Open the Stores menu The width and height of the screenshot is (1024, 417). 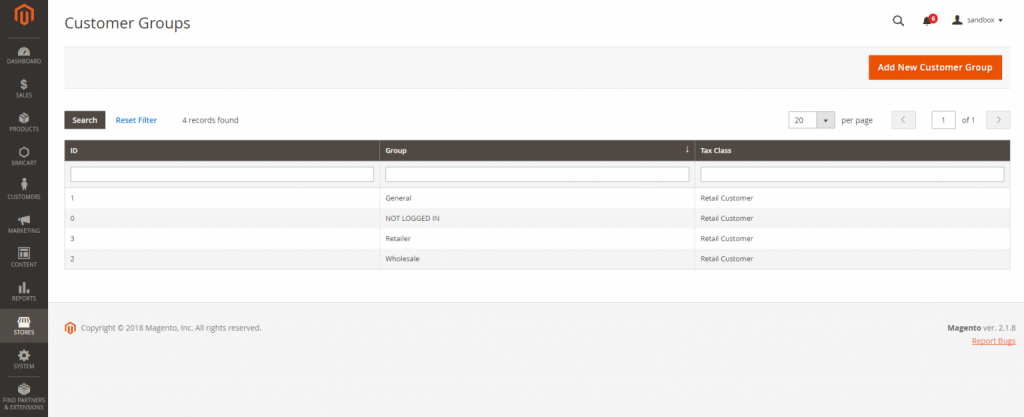pos(24,326)
